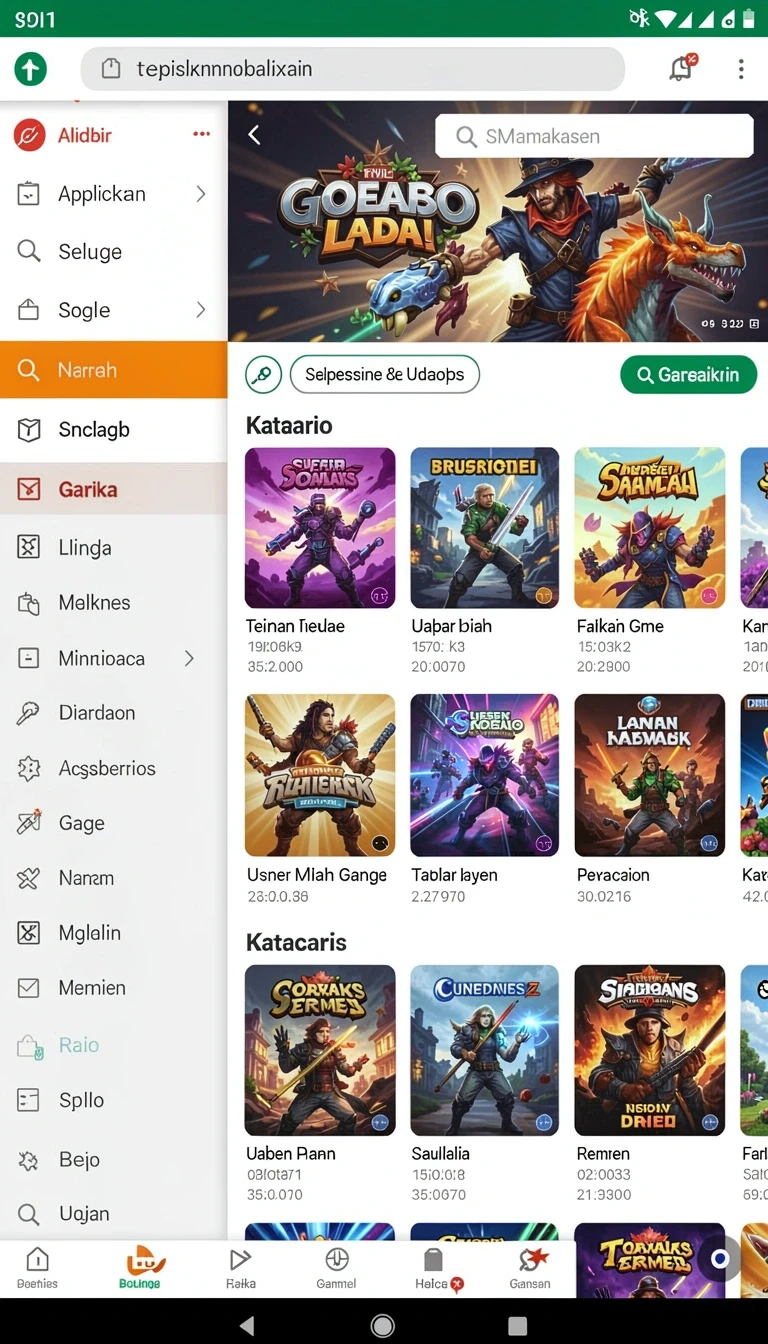Image resolution: width=768 pixels, height=1344 pixels.
Task: Click the Gage icon
Action: click(x=29, y=823)
